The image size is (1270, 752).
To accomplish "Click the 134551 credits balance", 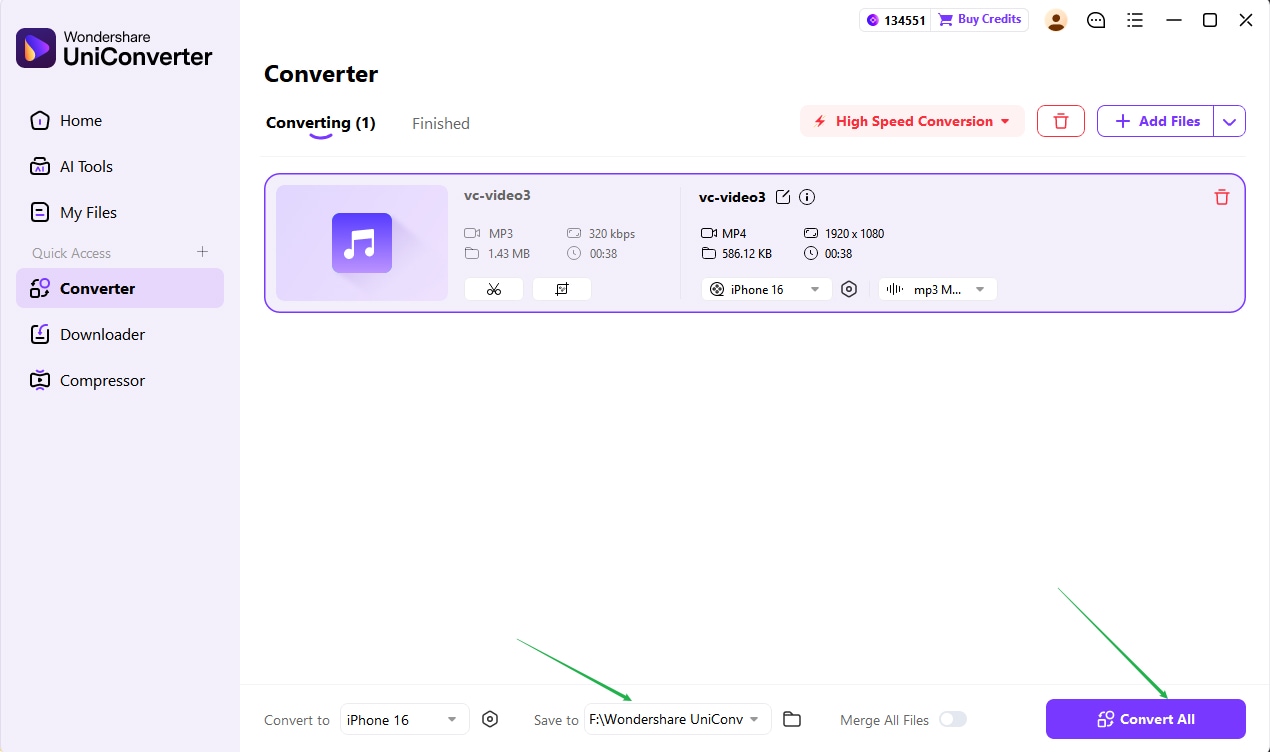I will pyautogui.click(x=896, y=20).
